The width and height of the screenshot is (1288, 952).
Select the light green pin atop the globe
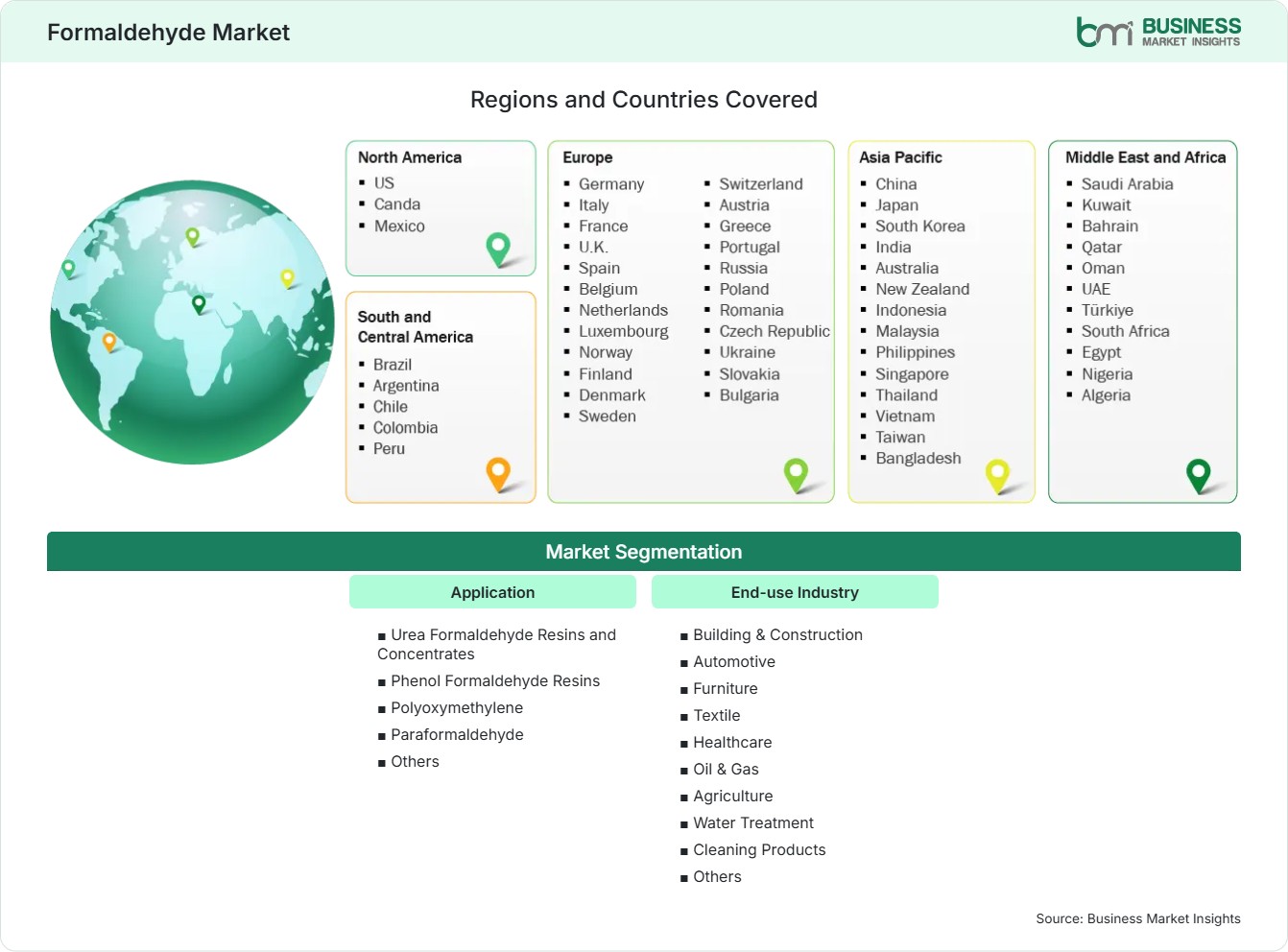tap(192, 236)
